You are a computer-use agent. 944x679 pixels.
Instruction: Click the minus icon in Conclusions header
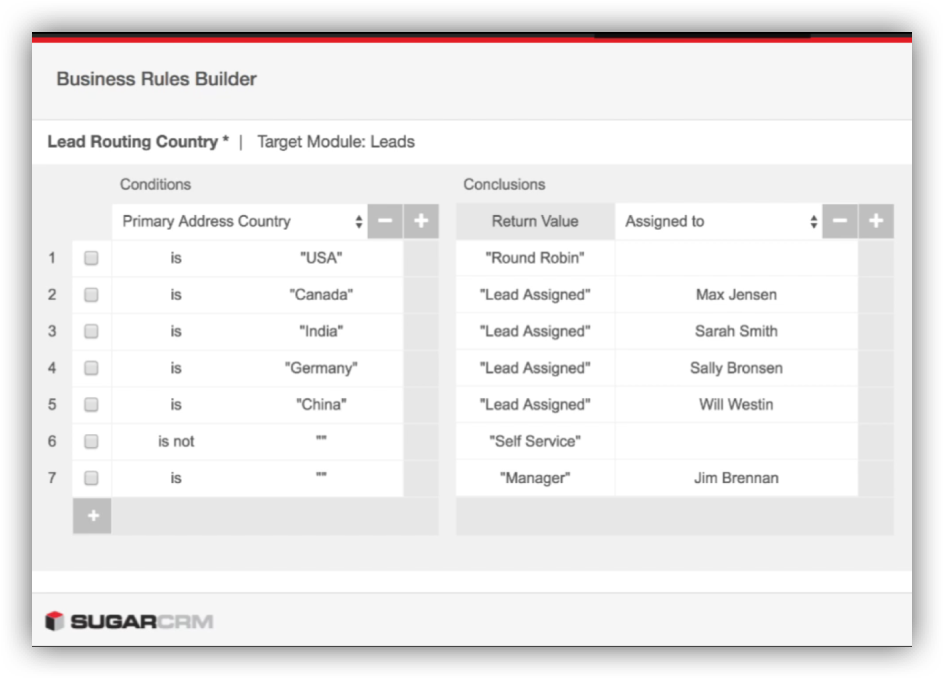[x=840, y=221]
